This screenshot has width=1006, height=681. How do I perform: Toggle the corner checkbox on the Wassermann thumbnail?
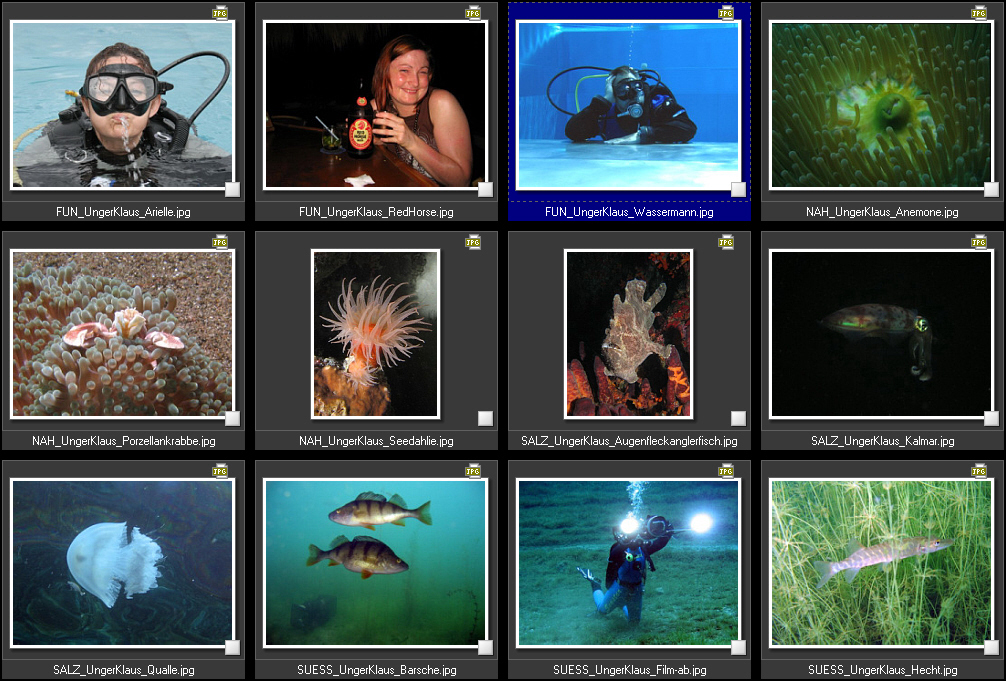[x=738, y=189]
